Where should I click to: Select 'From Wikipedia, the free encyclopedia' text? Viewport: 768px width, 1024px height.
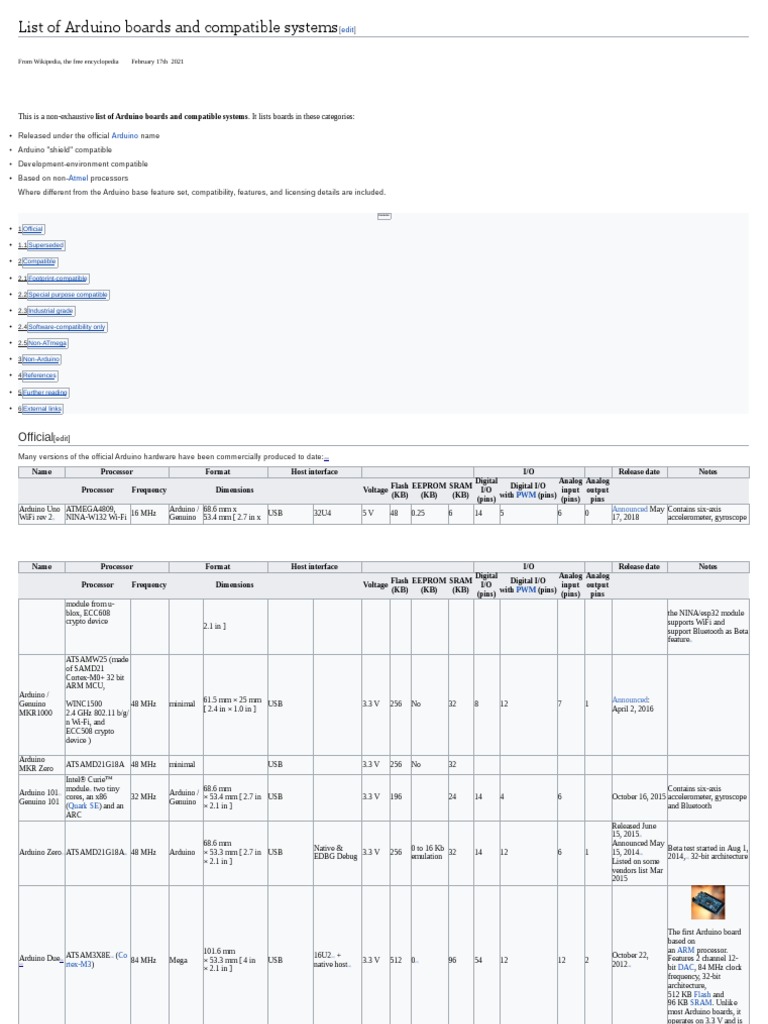(68, 61)
